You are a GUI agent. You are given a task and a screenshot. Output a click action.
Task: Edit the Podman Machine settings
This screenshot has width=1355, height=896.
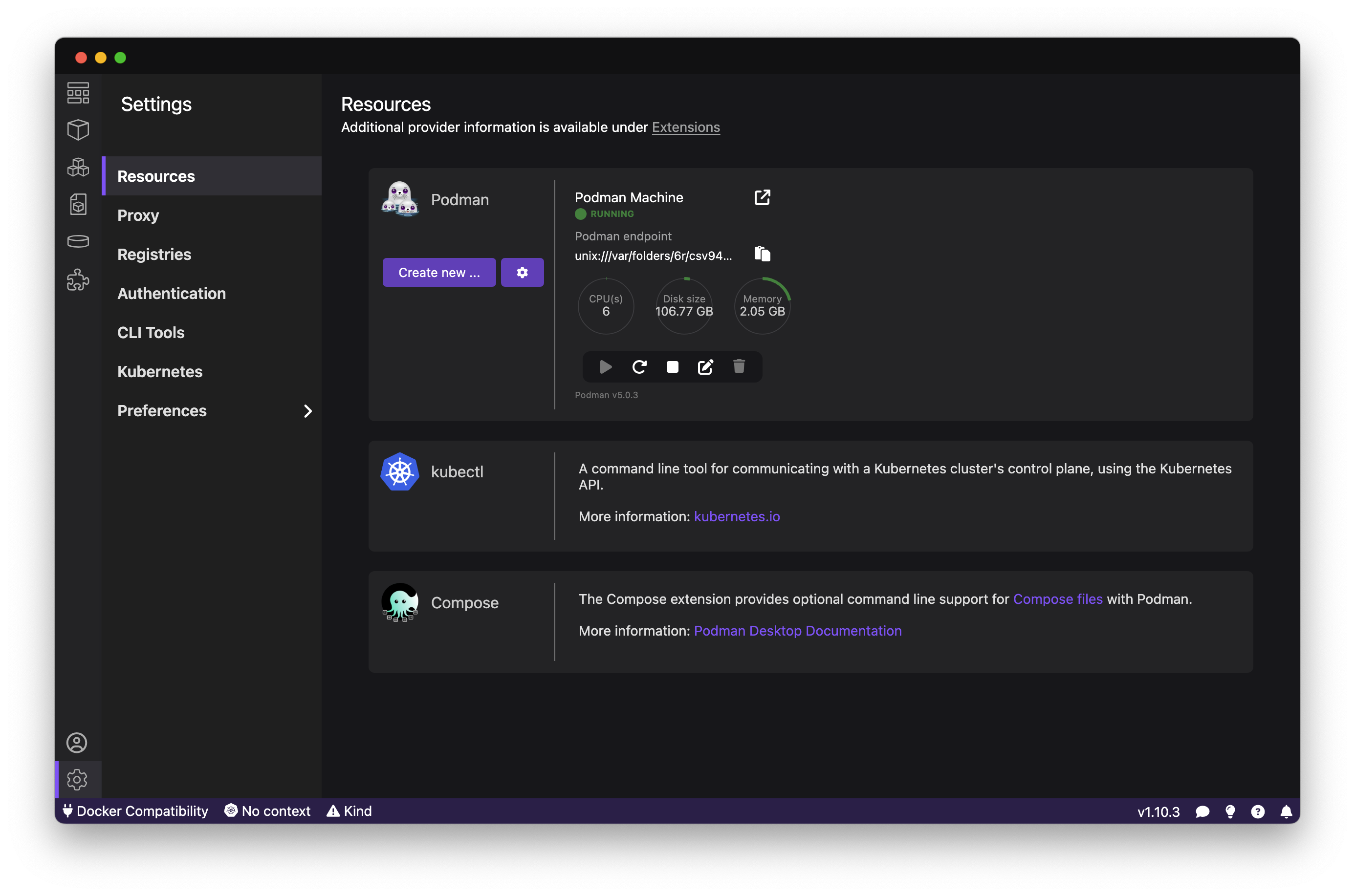point(705,367)
